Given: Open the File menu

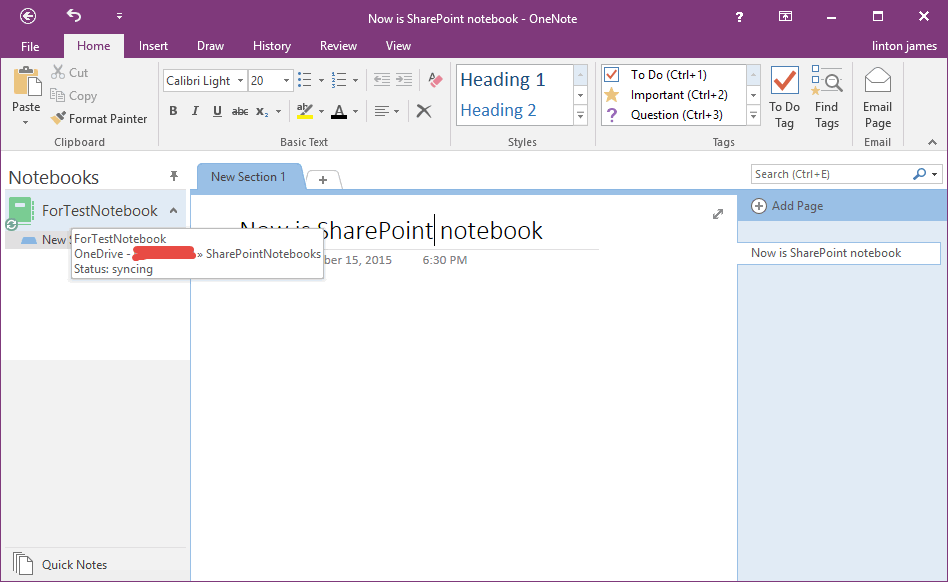Looking at the screenshot, I should [30, 46].
